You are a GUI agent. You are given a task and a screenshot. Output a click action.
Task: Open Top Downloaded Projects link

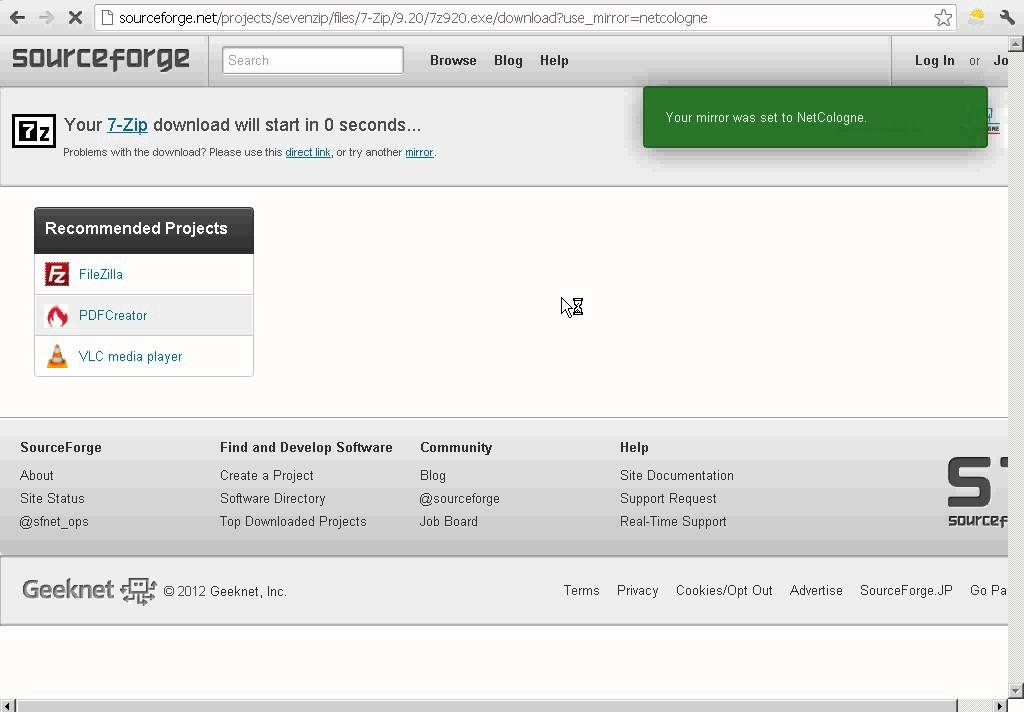[x=293, y=521]
